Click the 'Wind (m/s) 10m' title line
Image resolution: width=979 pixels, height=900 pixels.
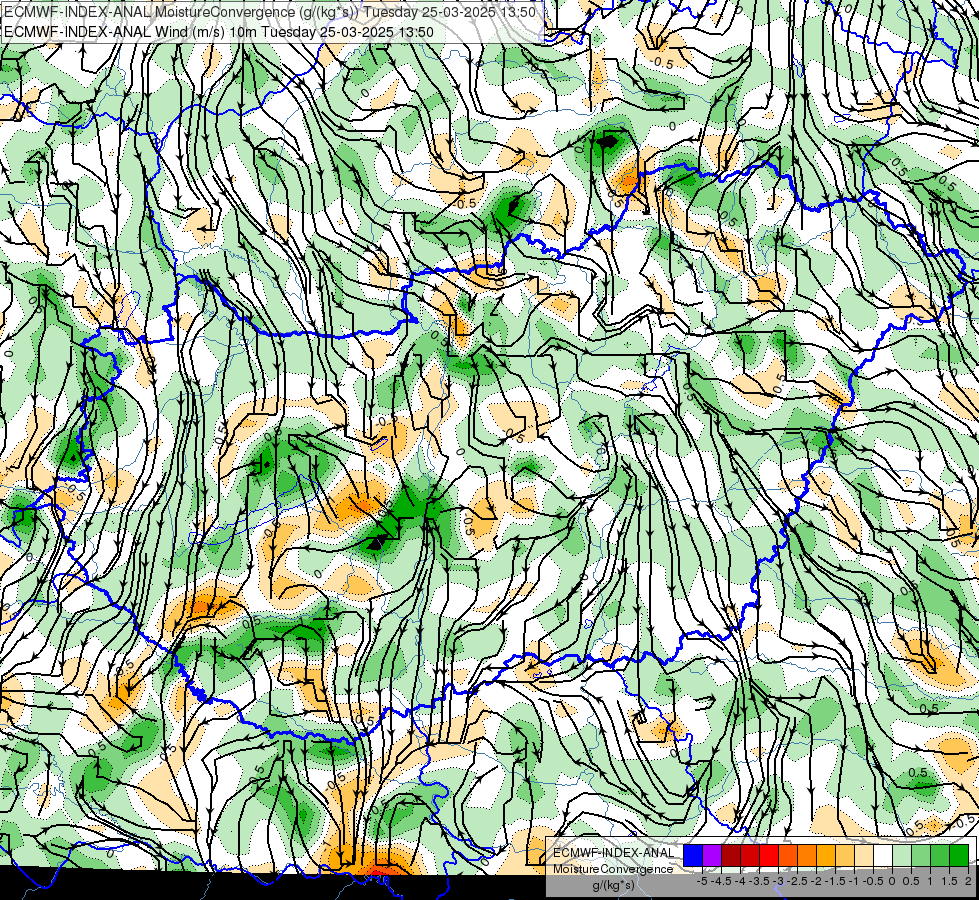pyautogui.click(x=219, y=32)
